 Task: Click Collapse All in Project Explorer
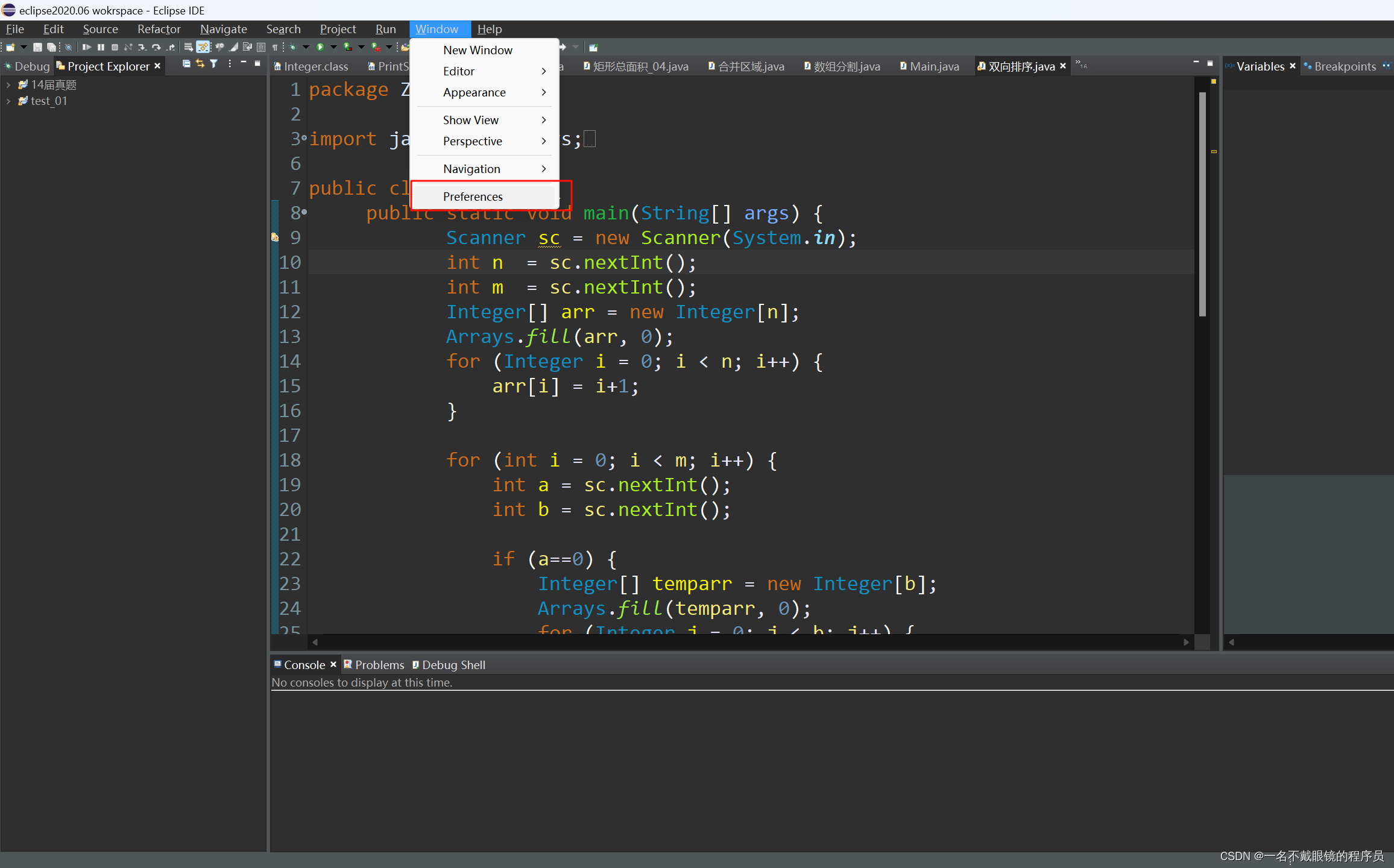(186, 64)
